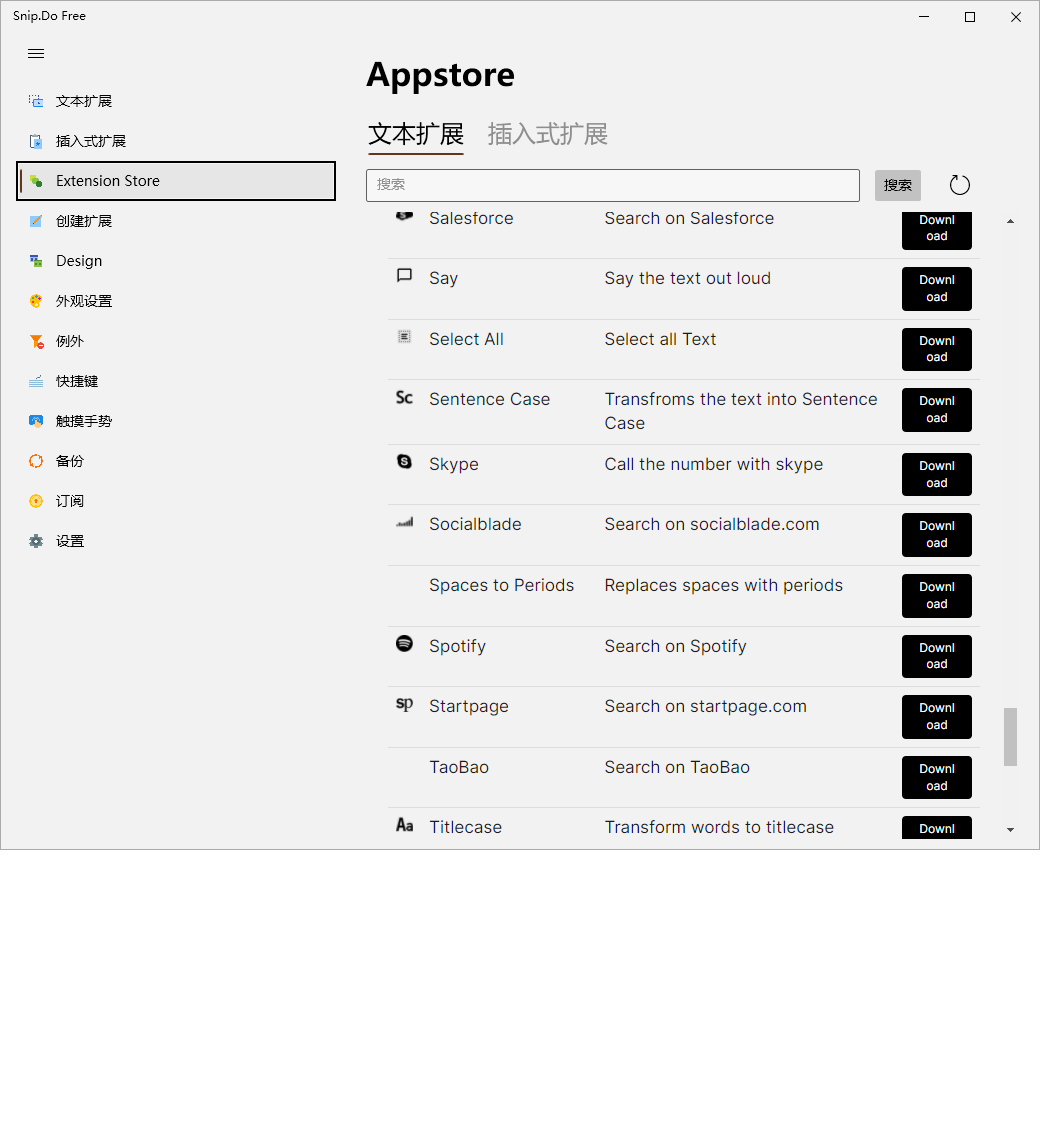1040x1124 pixels.
Task: Click the Select All extension icon
Action: point(404,336)
